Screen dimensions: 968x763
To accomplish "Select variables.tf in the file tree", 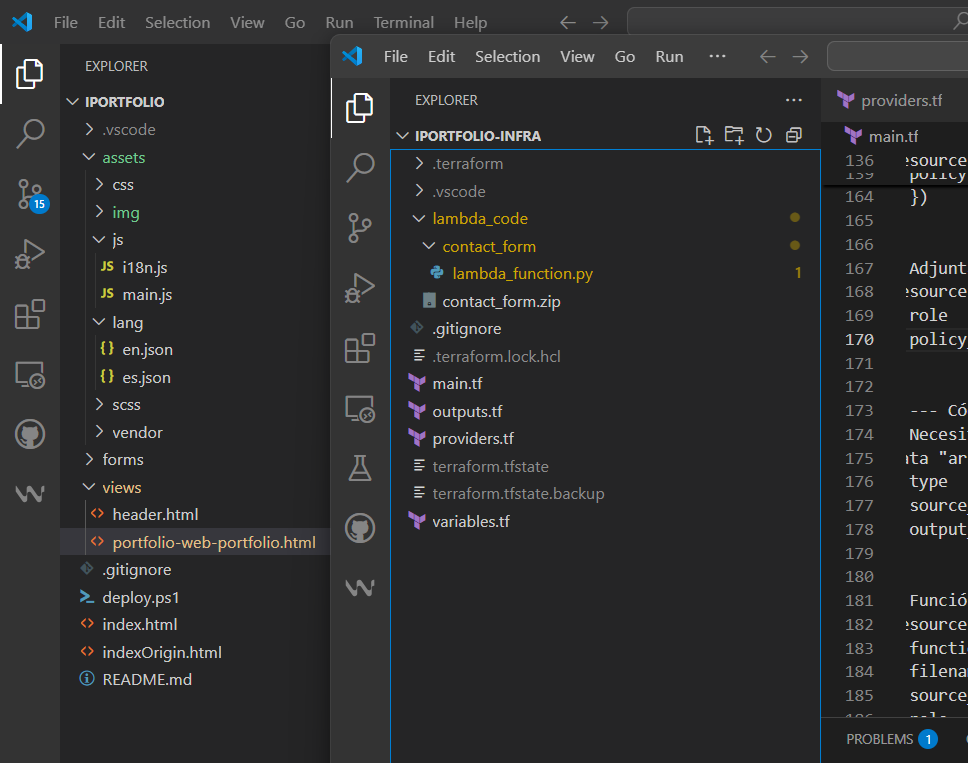I will click(470, 521).
